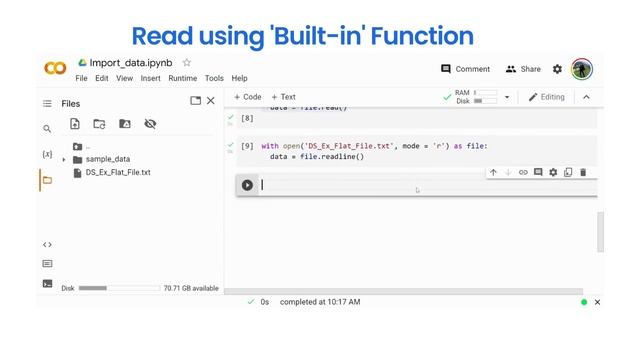The height and width of the screenshot is (360, 640).
Task: Click the green connection status dot
Action: [584, 302]
